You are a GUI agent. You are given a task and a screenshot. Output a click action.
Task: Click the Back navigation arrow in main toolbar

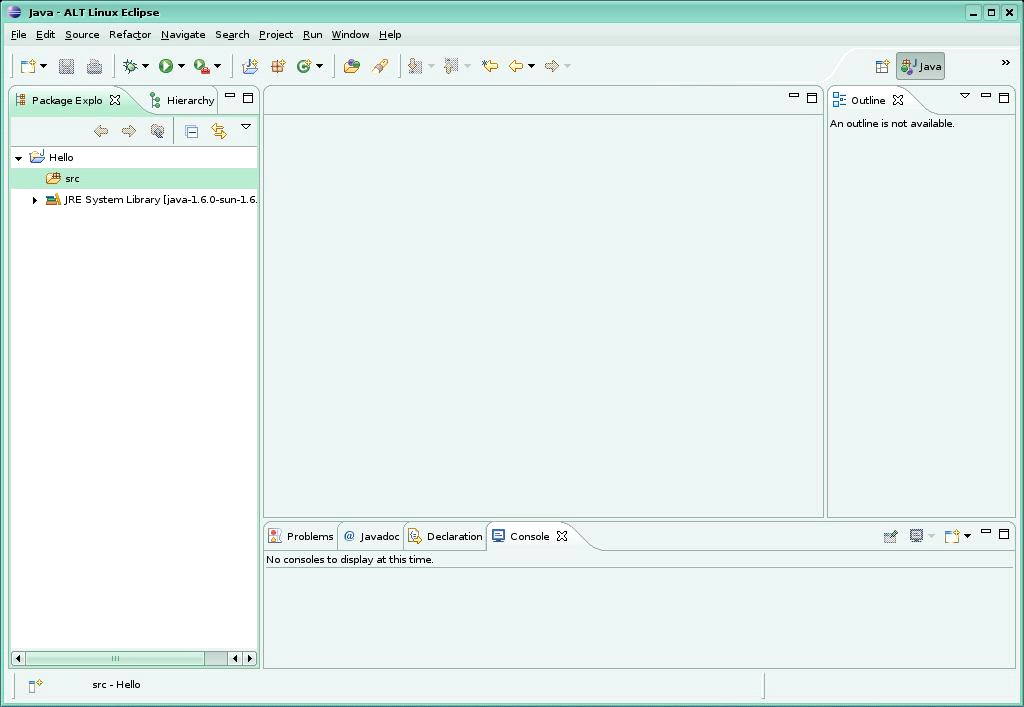point(516,66)
